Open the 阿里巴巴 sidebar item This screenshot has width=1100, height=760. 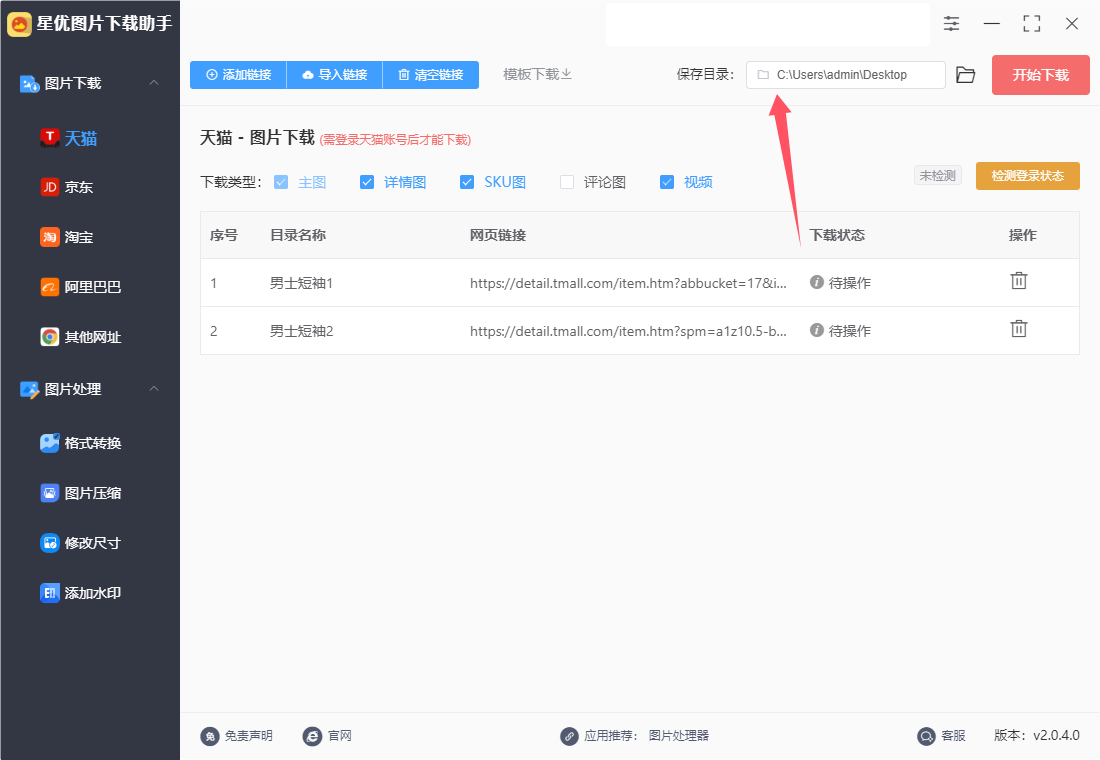[x=90, y=287]
